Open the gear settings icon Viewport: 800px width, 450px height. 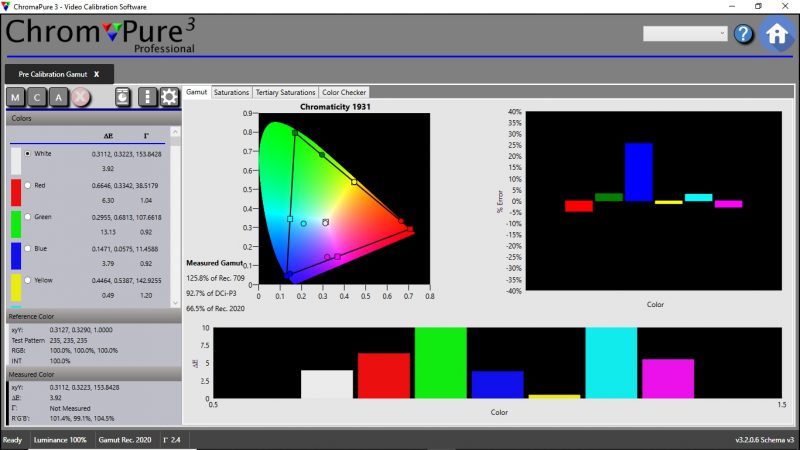pyautogui.click(x=169, y=97)
